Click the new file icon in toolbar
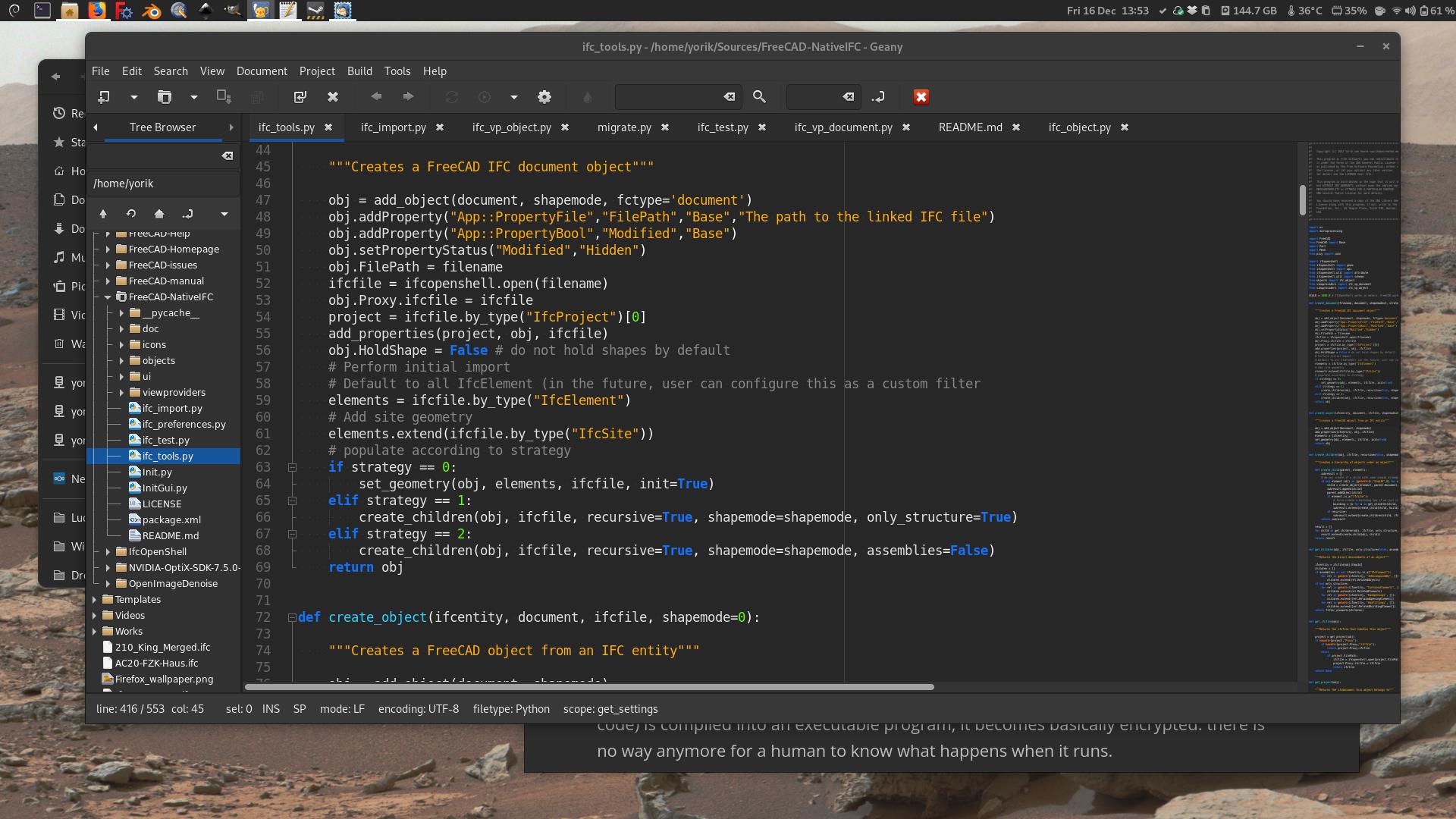This screenshot has width=1456, height=819. [103, 96]
